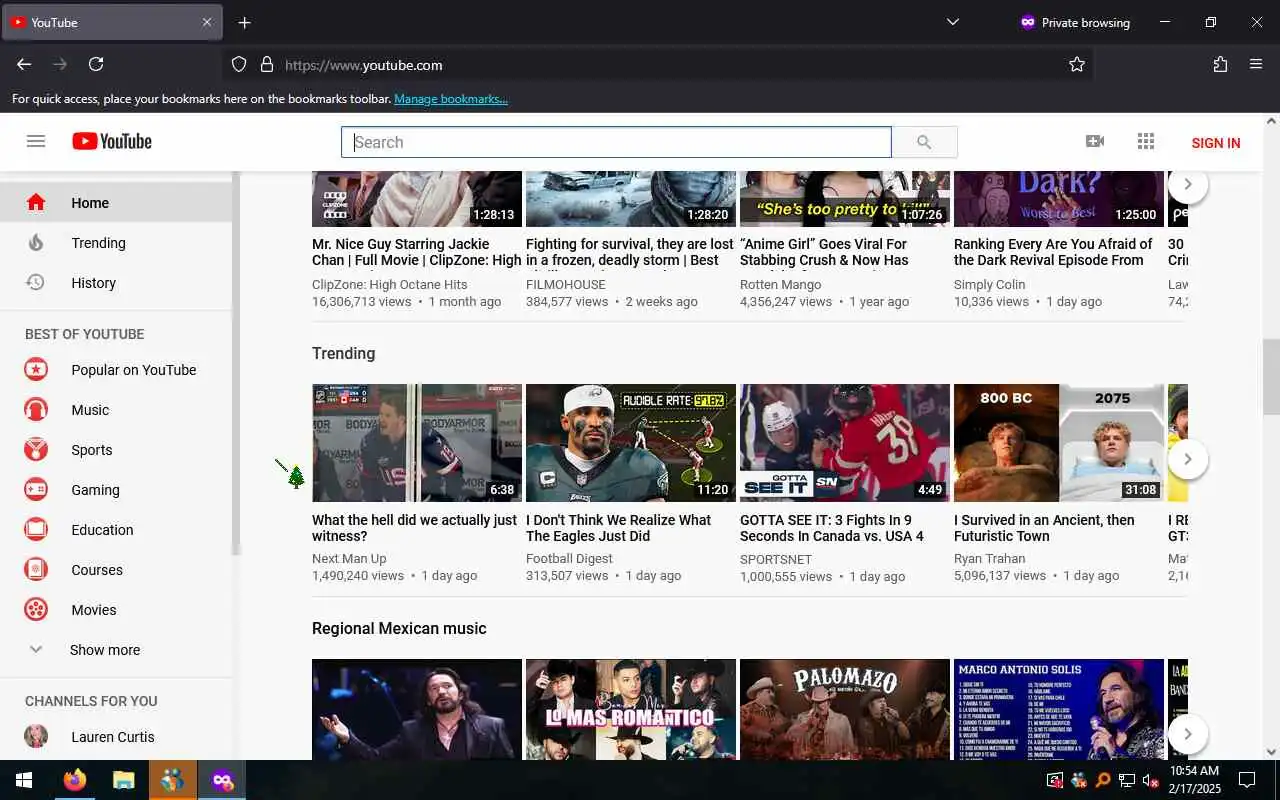Reload the page in browser
The height and width of the screenshot is (800, 1280).
point(96,64)
